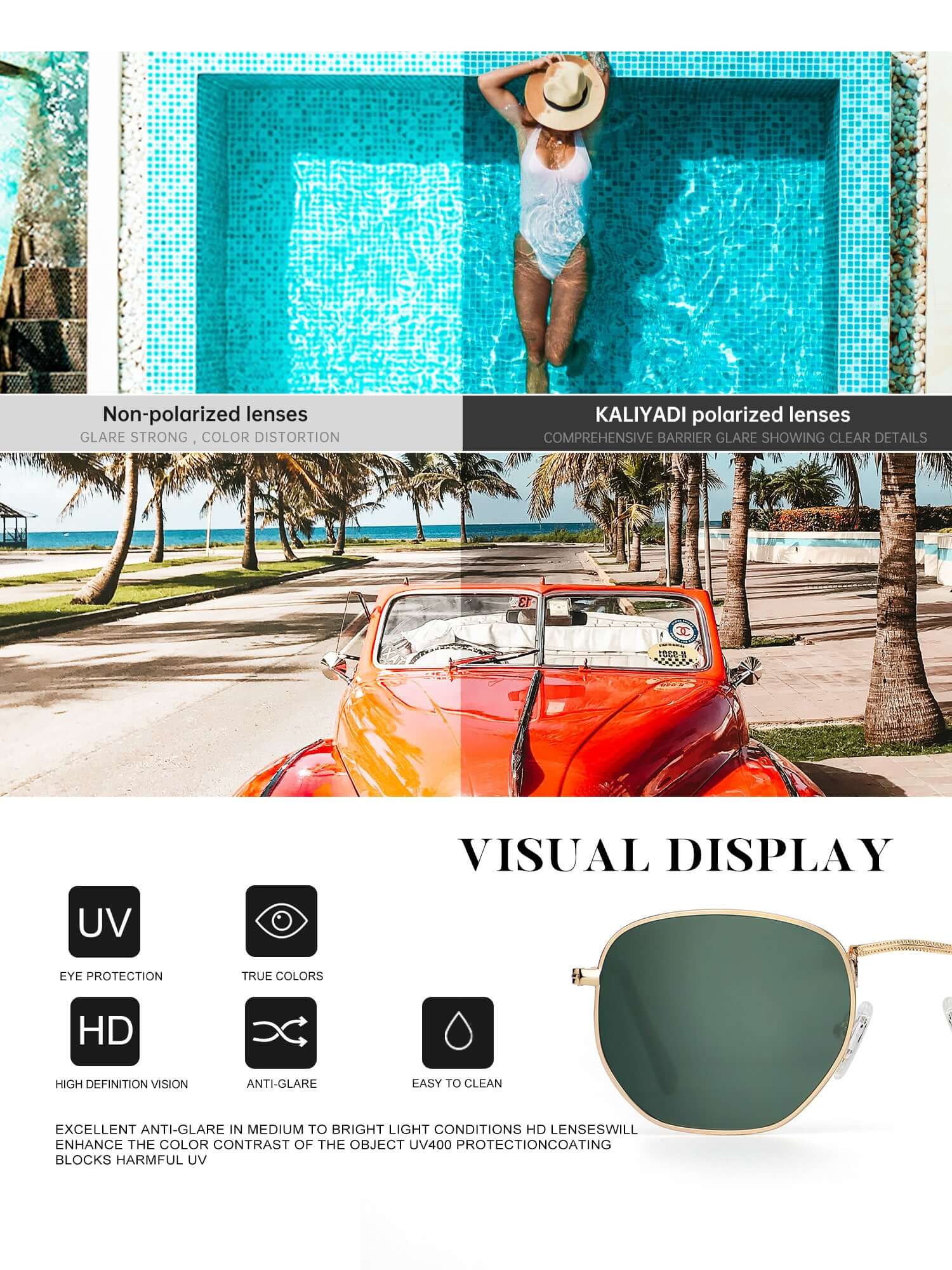Screen dimensions: 952x1270
Task: Click the eye icon for True Colors
Action: pyautogui.click(x=281, y=921)
